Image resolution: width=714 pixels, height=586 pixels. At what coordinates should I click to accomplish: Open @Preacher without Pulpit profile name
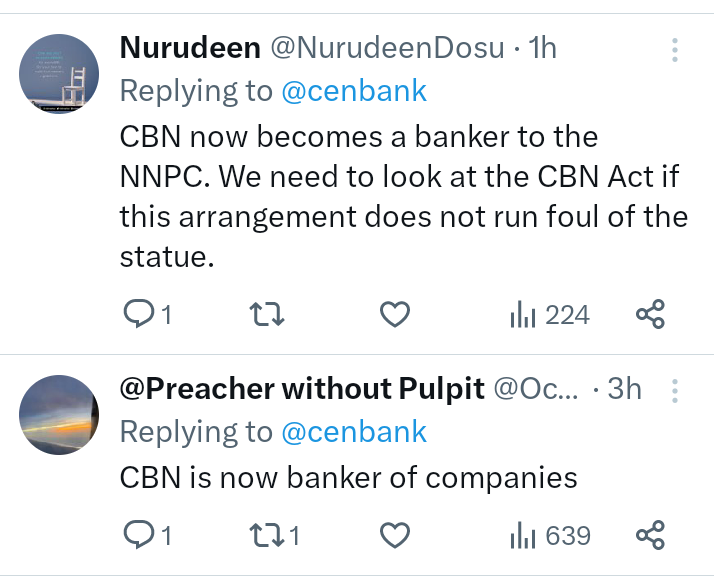click(301, 389)
